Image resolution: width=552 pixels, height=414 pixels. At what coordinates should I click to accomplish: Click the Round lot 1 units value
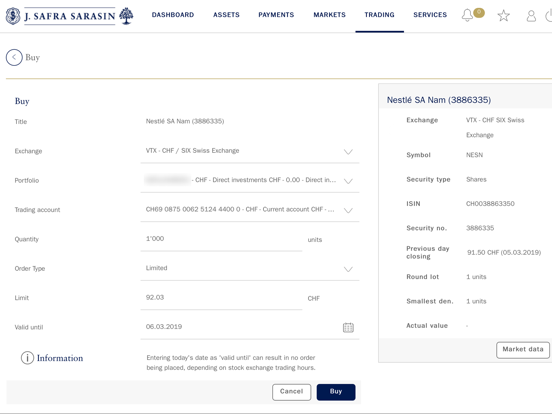(476, 277)
